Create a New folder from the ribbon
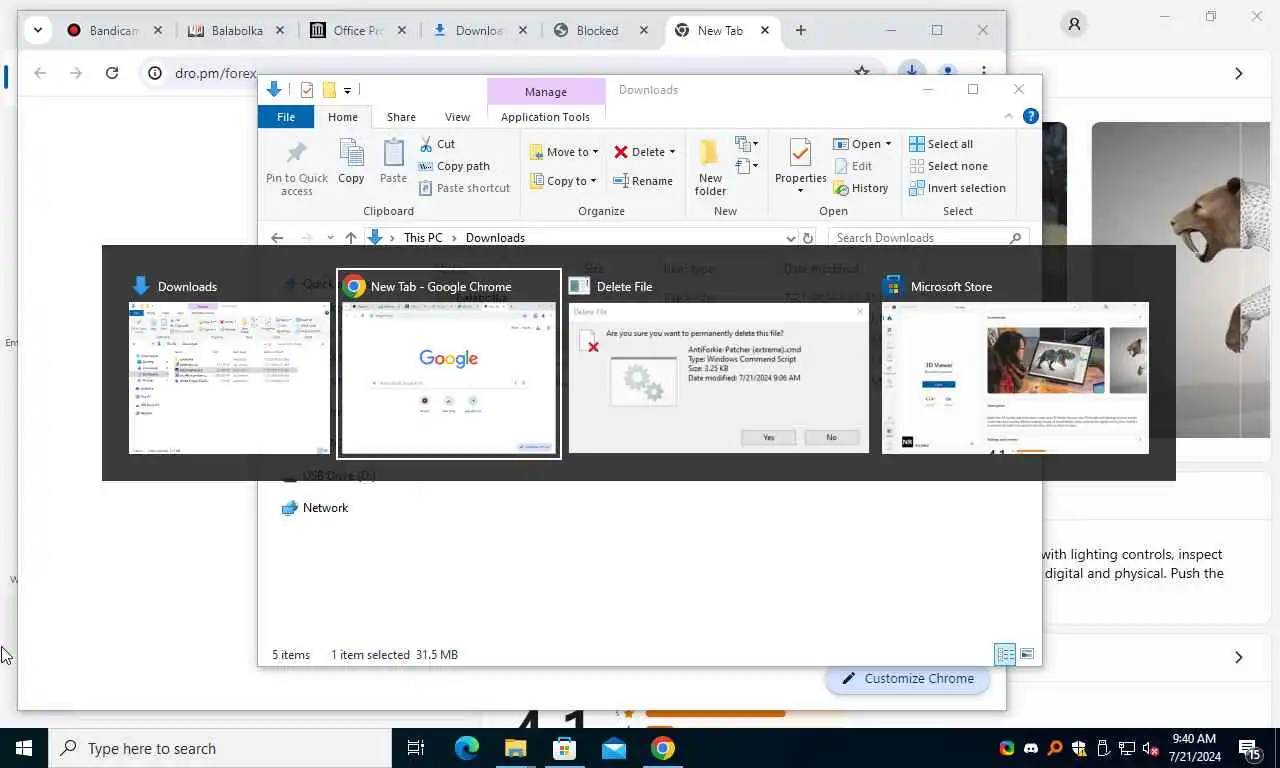 click(710, 167)
